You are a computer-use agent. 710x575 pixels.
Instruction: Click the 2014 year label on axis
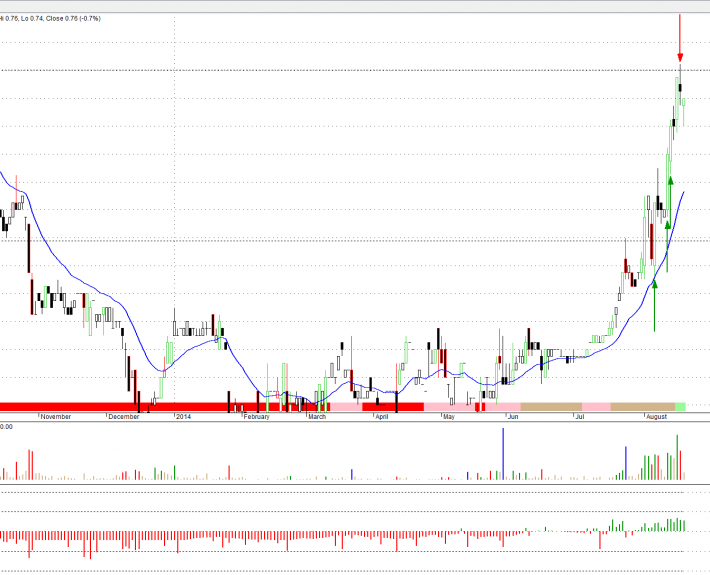pos(183,416)
